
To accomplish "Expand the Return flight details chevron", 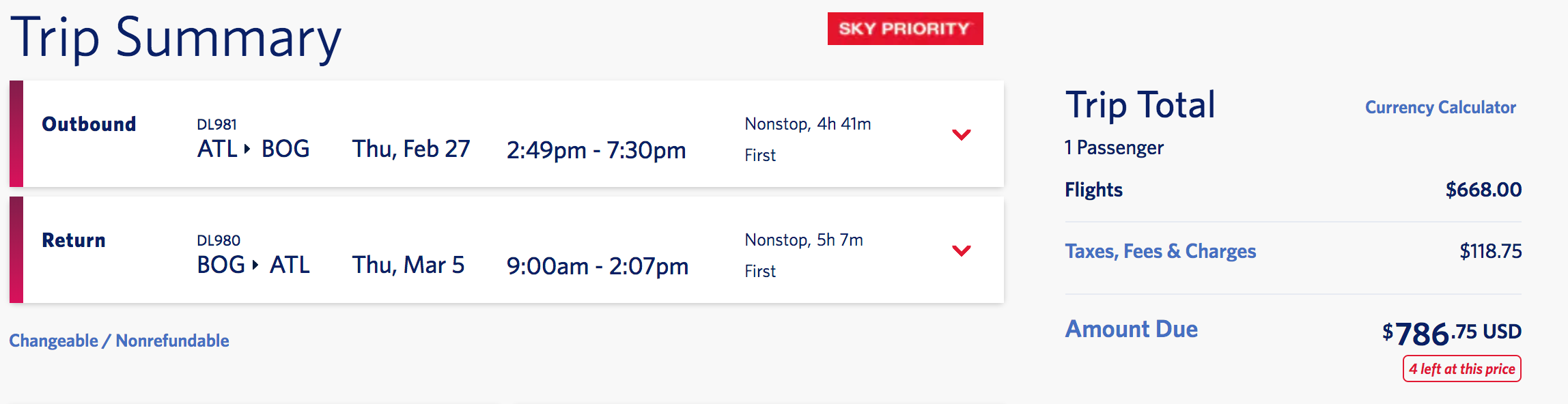I will (x=961, y=250).
